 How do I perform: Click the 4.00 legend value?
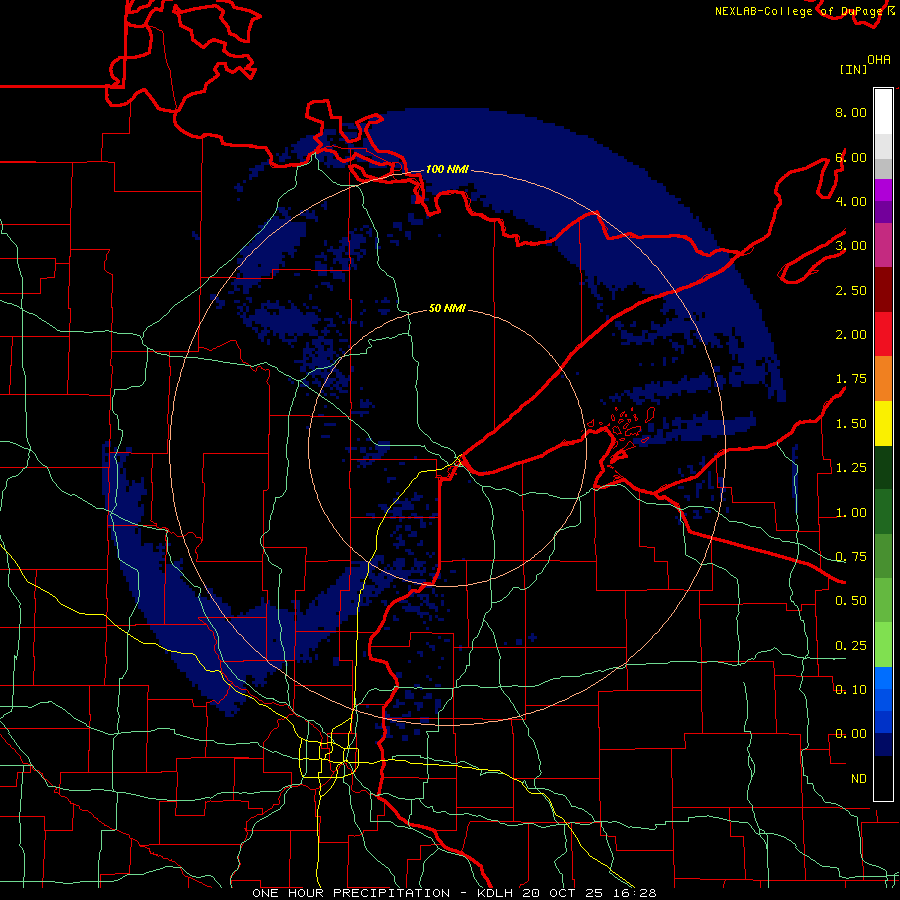851,201
